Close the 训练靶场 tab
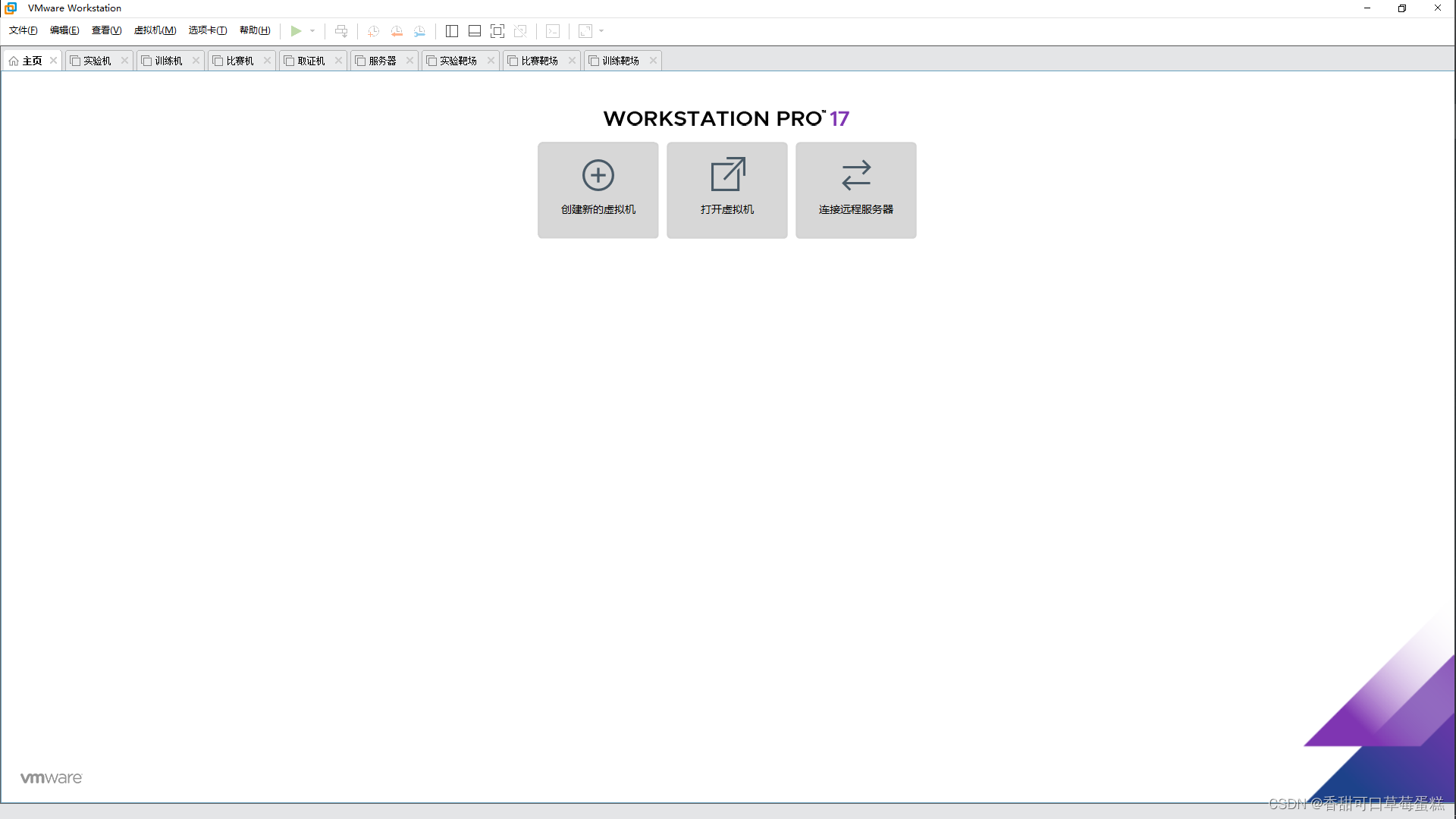 pos(653,61)
